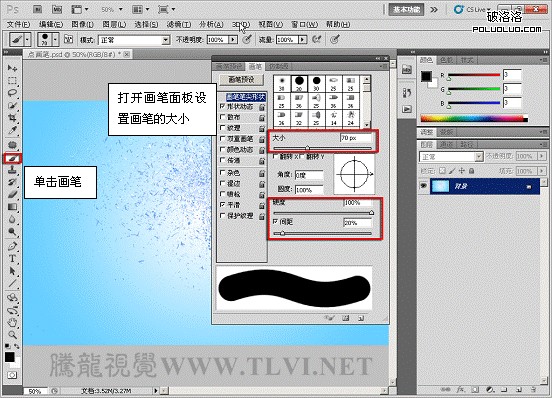Enable 颜色动态 checkbox
Image resolution: width=552 pixels, height=398 pixels.
pyautogui.click(x=222, y=149)
